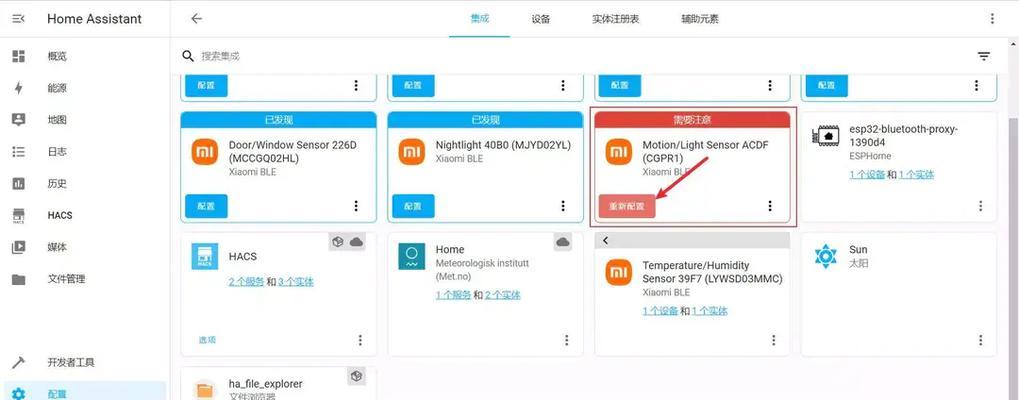The image size is (1019, 400).
Task: Open Temperature/Humidity Sensor card menu
Action: click(773, 340)
